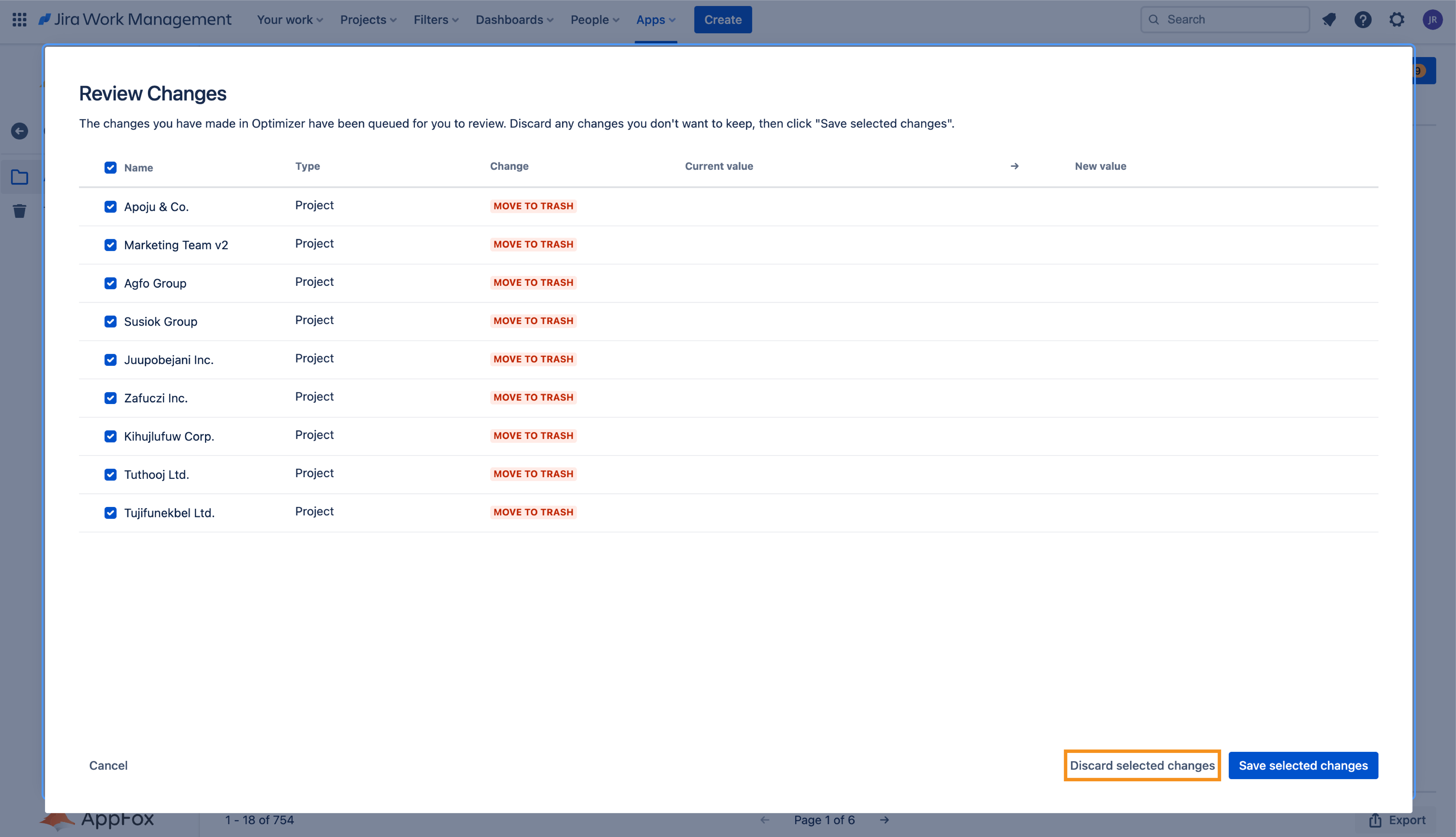Uncheck Marketing Team v2 row
The image size is (1456, 837).
pyautogui.click(x=110, y=245)
